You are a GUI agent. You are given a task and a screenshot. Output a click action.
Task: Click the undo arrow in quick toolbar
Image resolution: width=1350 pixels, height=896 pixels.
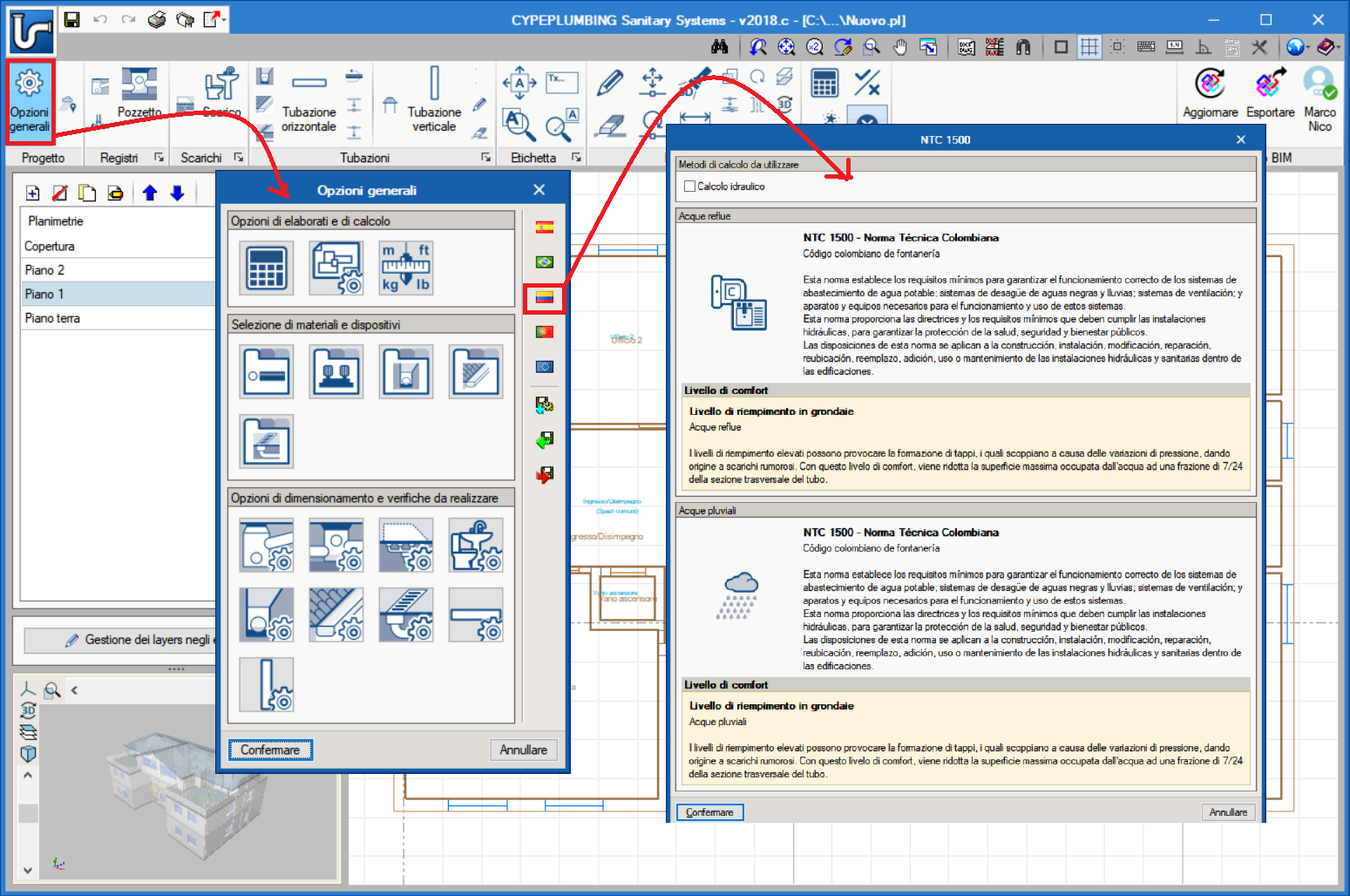(x=100, y=19)
